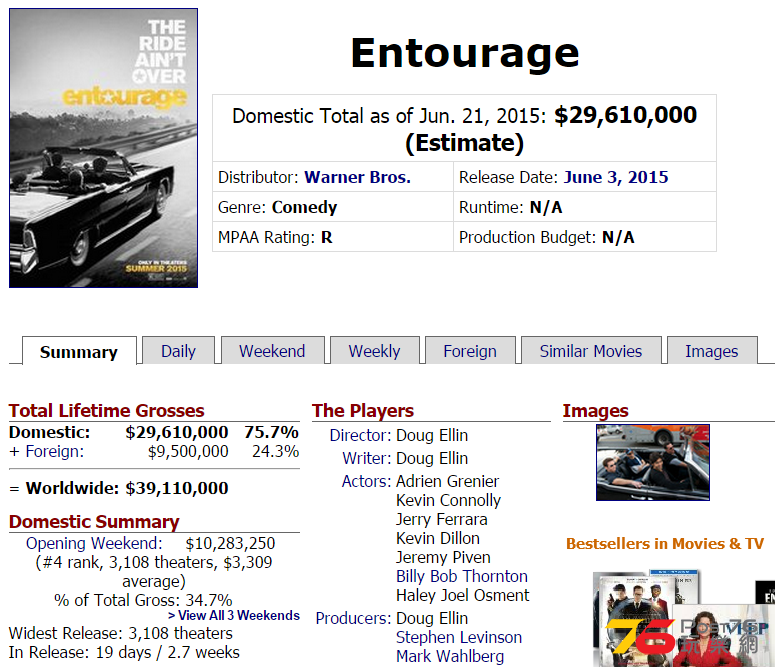
Task: Open the Producers label link
Action: [x=353, y=619]
